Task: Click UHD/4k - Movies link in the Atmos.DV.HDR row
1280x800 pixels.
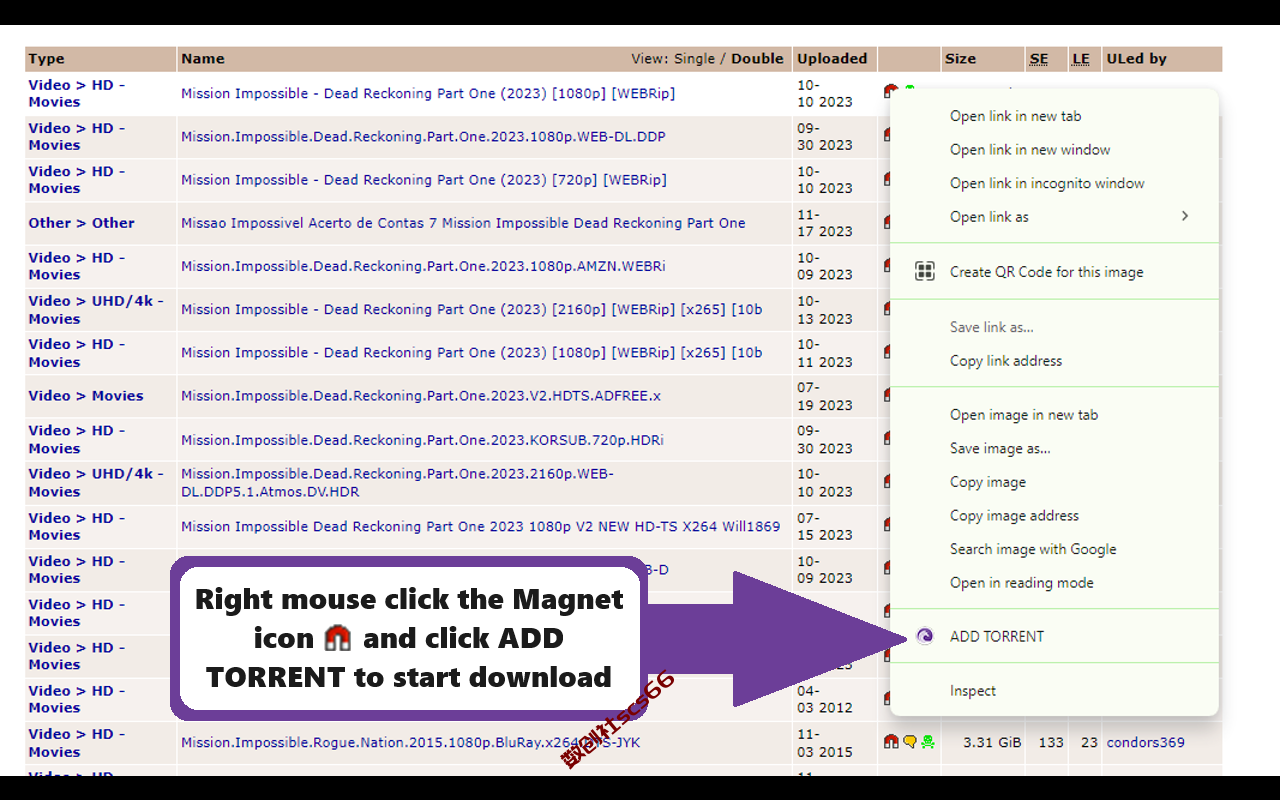Action: click(96, 483)
